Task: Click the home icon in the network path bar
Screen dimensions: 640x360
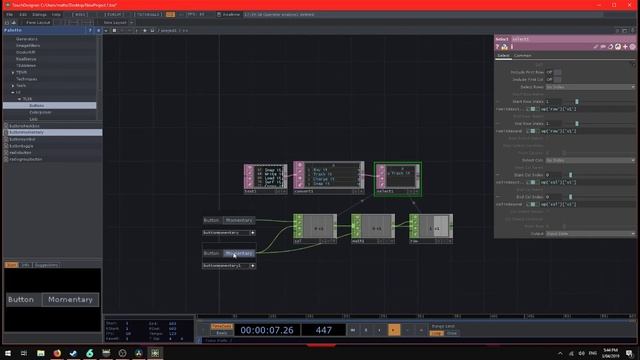Action: point(153,31)
